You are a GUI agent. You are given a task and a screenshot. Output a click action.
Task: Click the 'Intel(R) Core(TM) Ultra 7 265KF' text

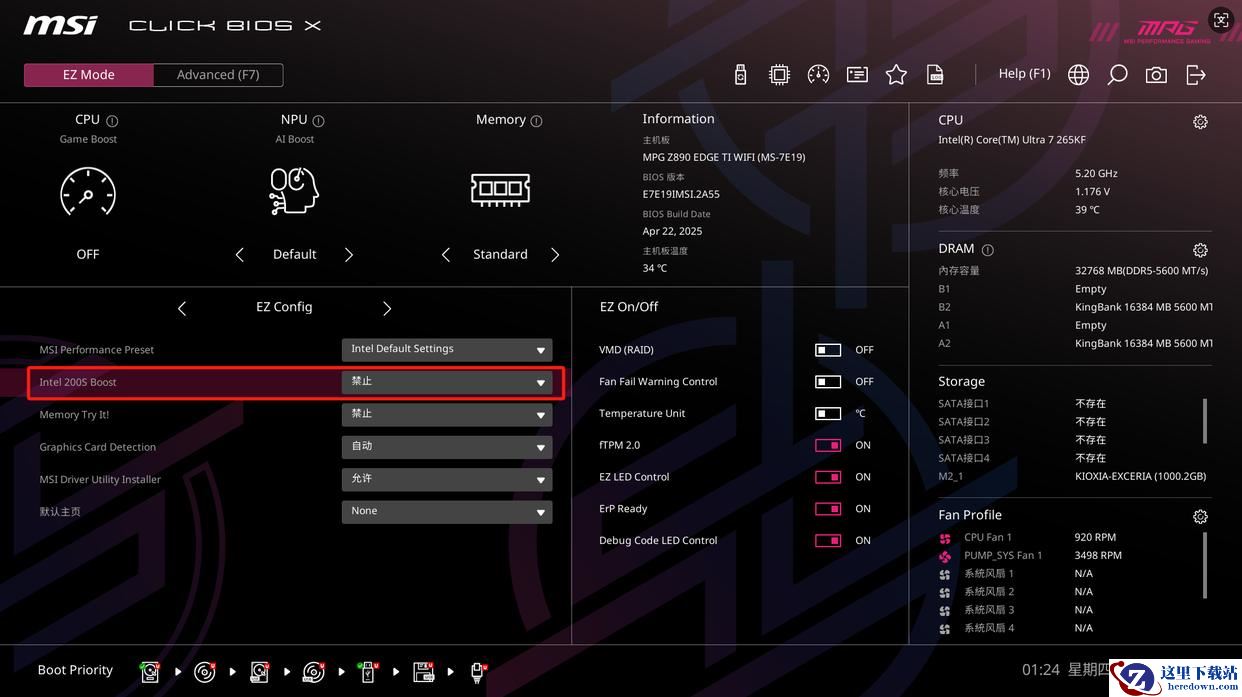pyautogui.click(x=1011, y=141)
